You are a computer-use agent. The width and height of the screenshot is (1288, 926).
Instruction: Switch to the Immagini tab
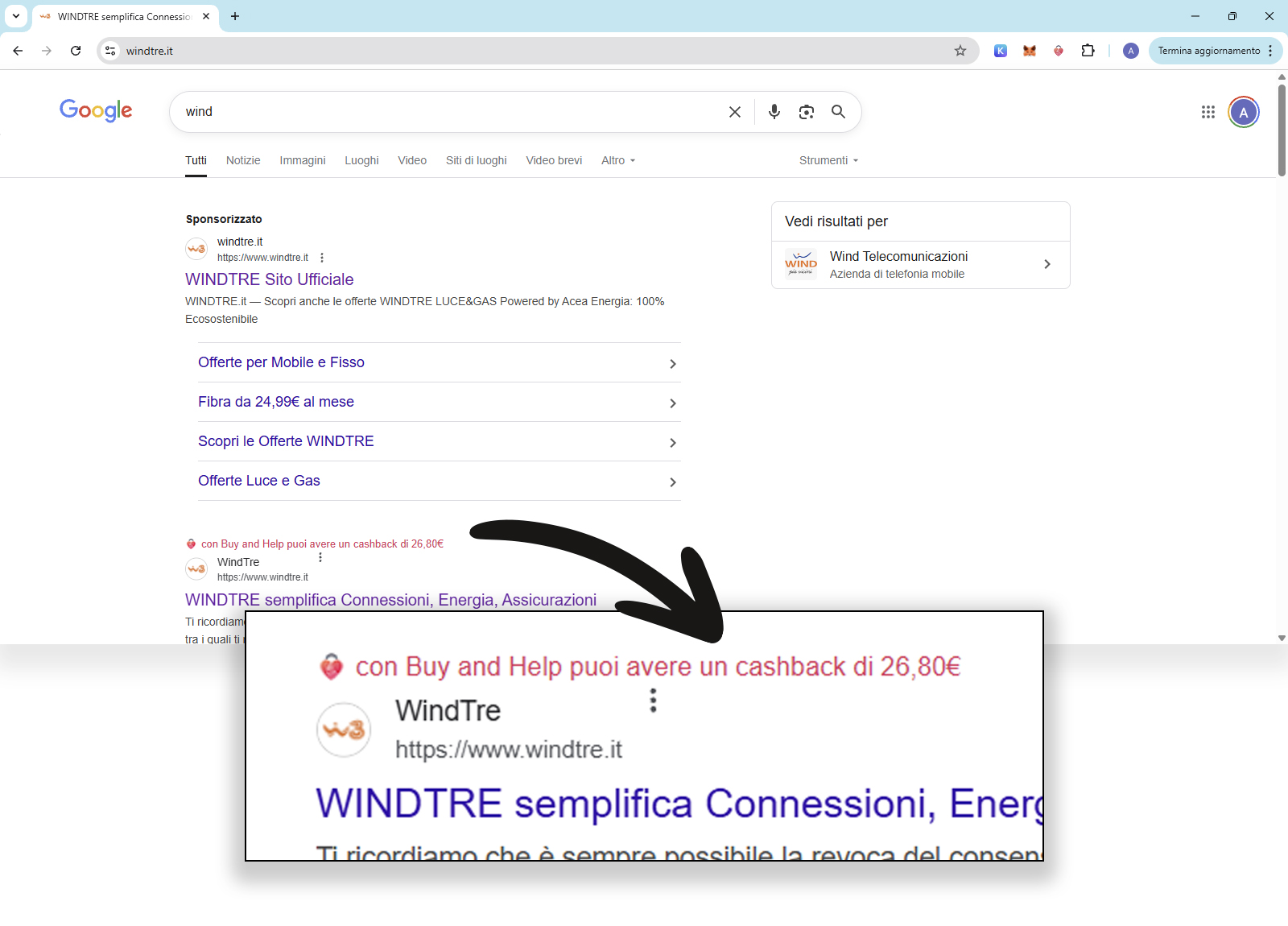pos(303,160)
